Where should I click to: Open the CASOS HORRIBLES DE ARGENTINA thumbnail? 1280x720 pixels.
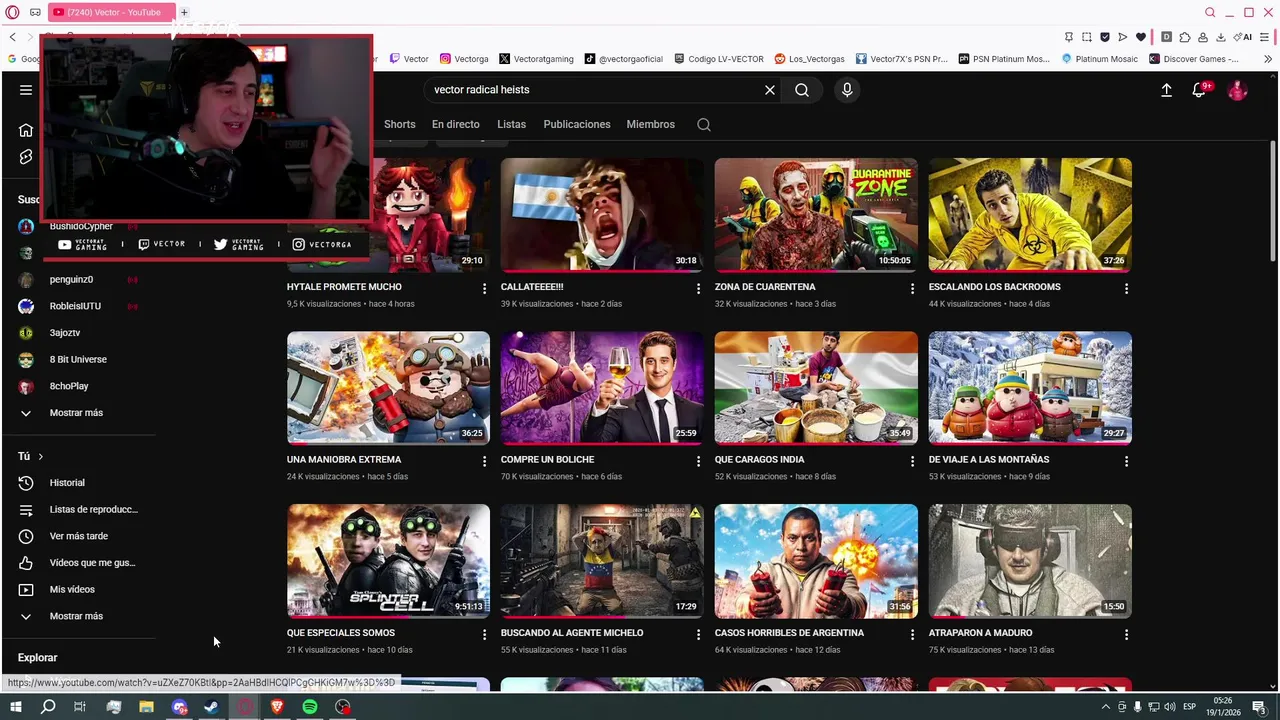tap(816, 561)
